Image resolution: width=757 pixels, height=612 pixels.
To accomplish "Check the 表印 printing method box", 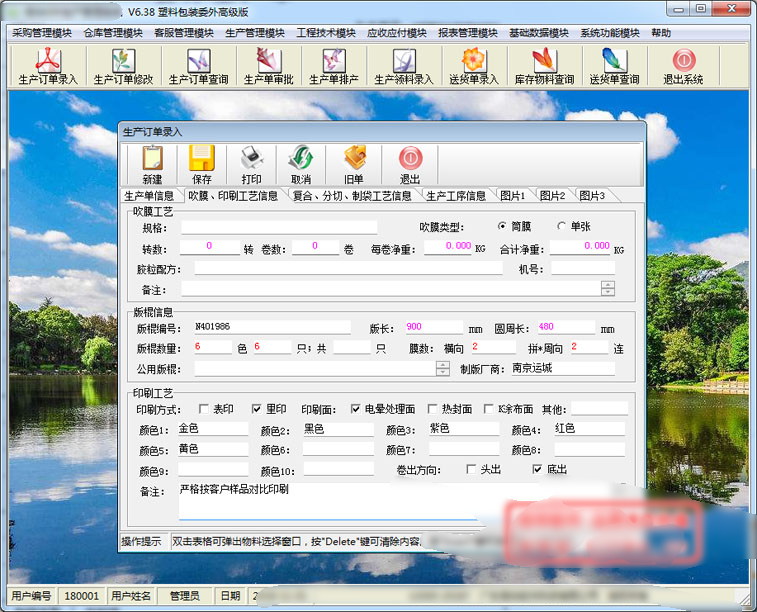I will pos(204,409).
